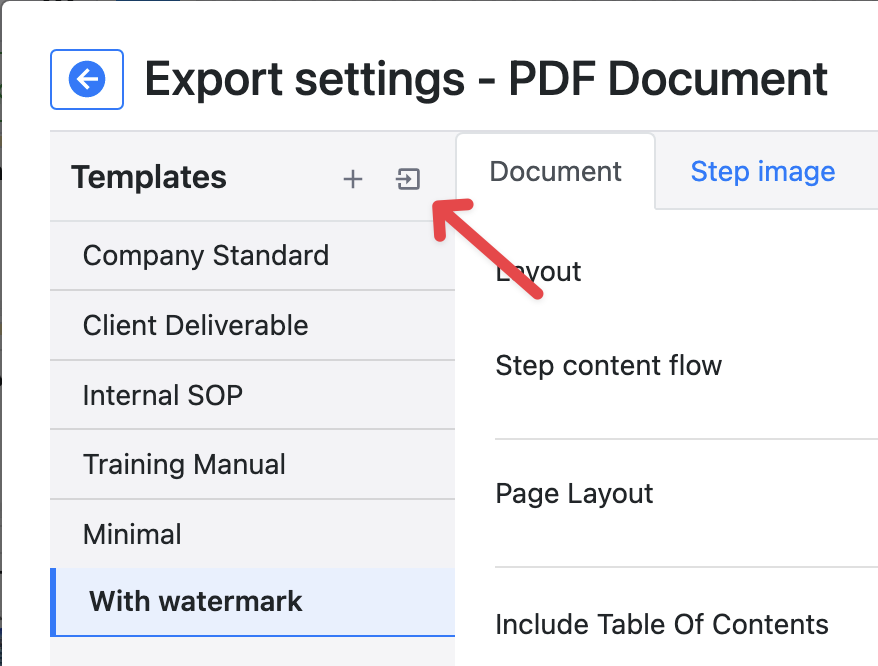This screenshot has width=878, height=666.
Task: Click the Page Layout setting label
Action: (574, 494)
